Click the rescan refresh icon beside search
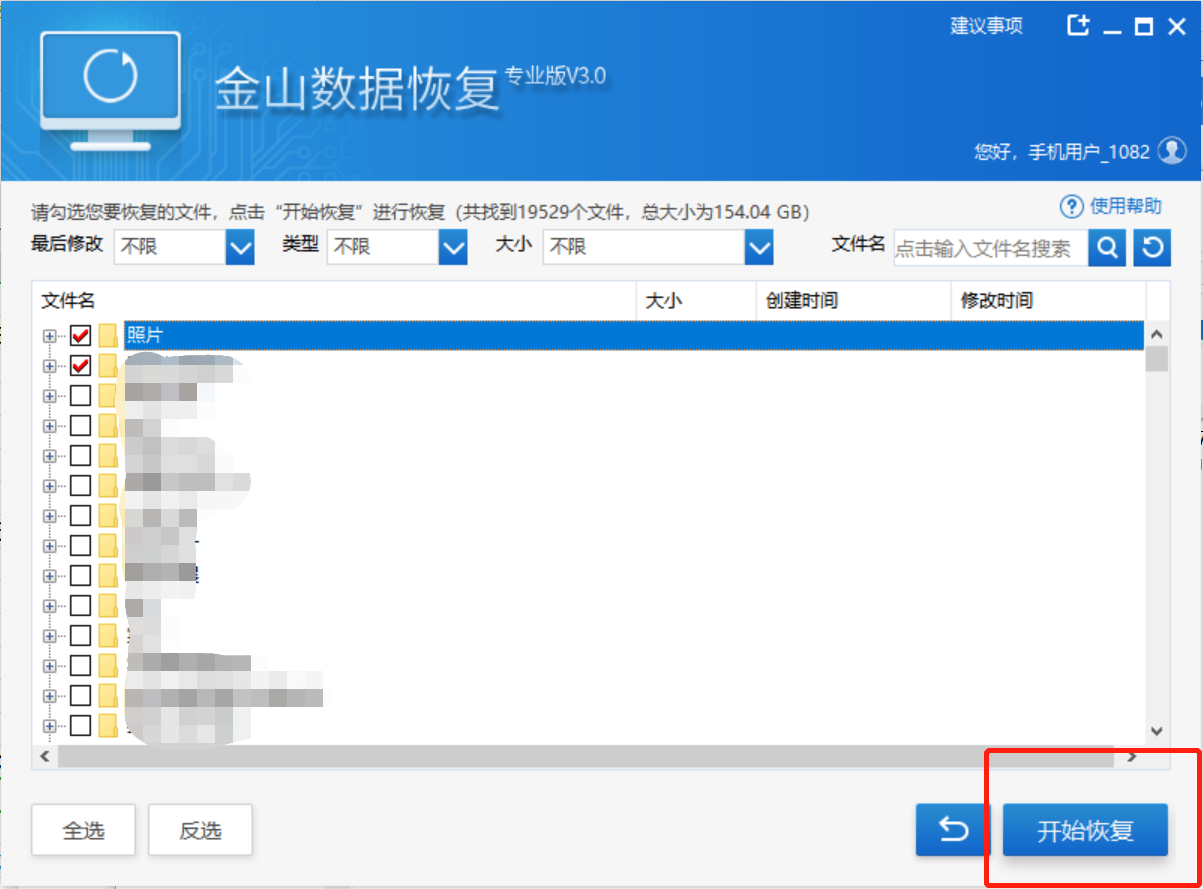Screen dimensions: 1203x889 [1152, 247]
